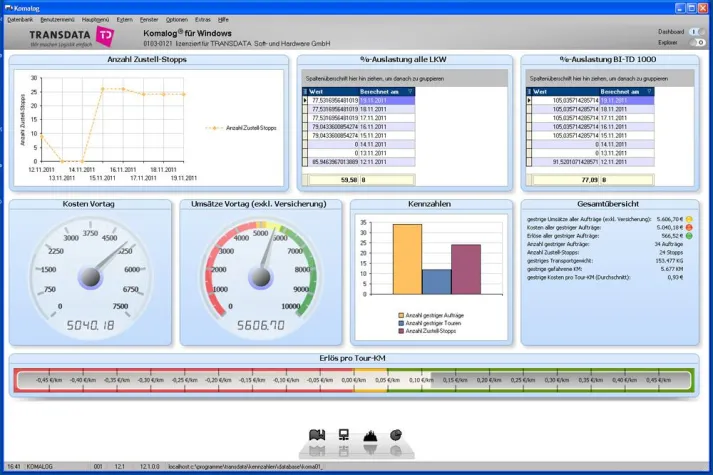Screen dimensions: 713x475
Task: Click the Komalog app icon in title bar
Action: (8, 8)
